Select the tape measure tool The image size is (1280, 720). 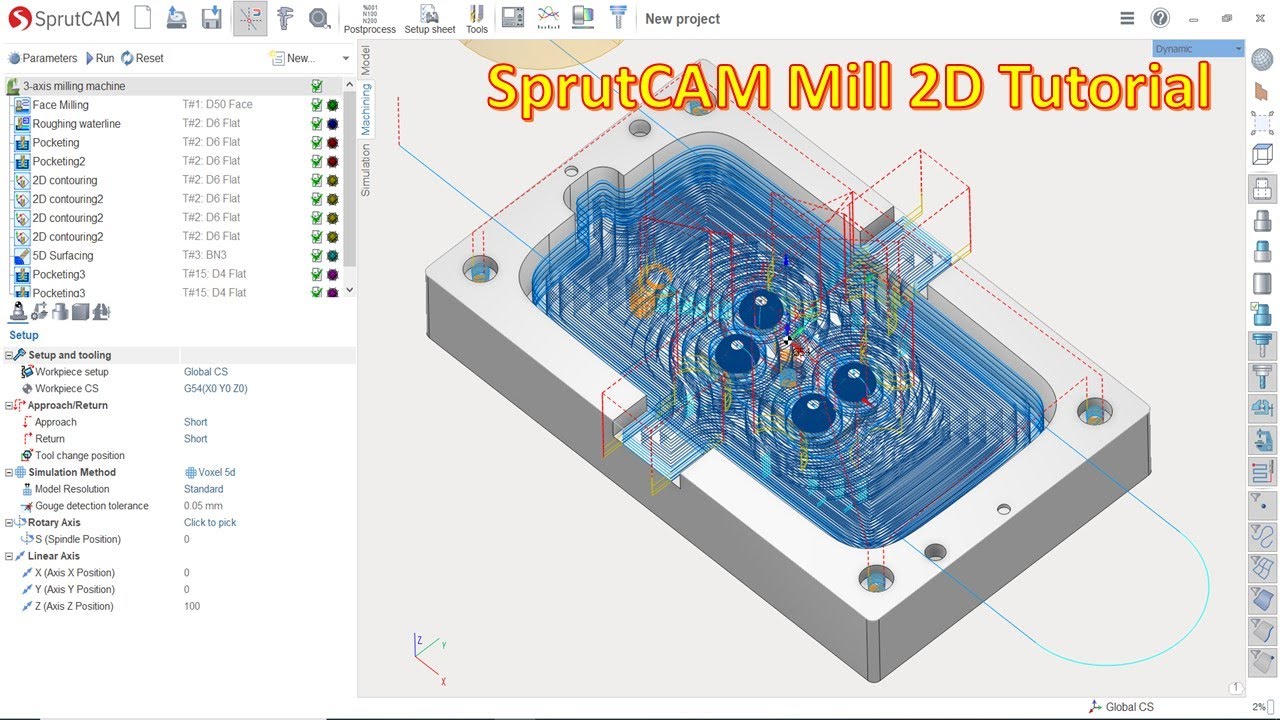[x=319, y=18]
